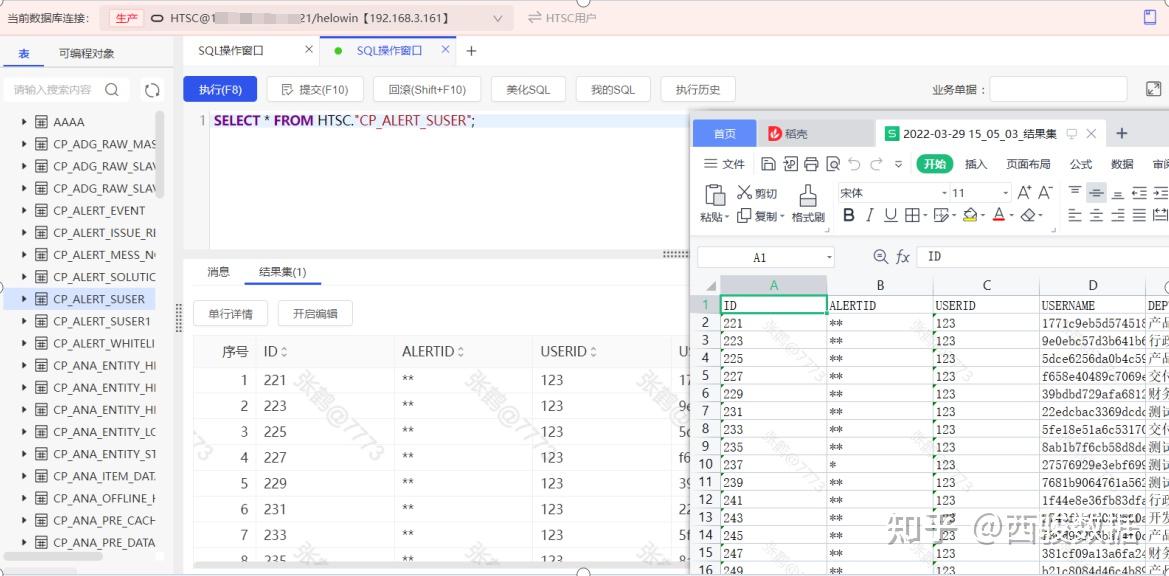The image size is (1169, 576).
Task: Click the fx insert function icon
Action: pos(902,257)
